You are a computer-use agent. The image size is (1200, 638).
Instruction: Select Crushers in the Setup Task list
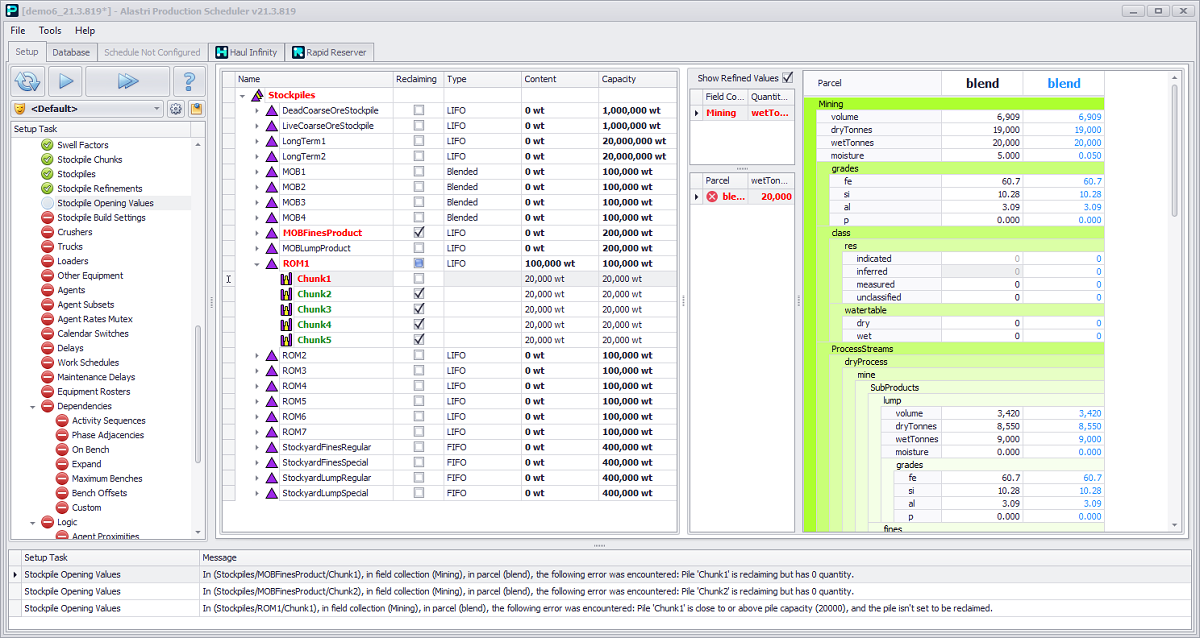pos(75,232)
